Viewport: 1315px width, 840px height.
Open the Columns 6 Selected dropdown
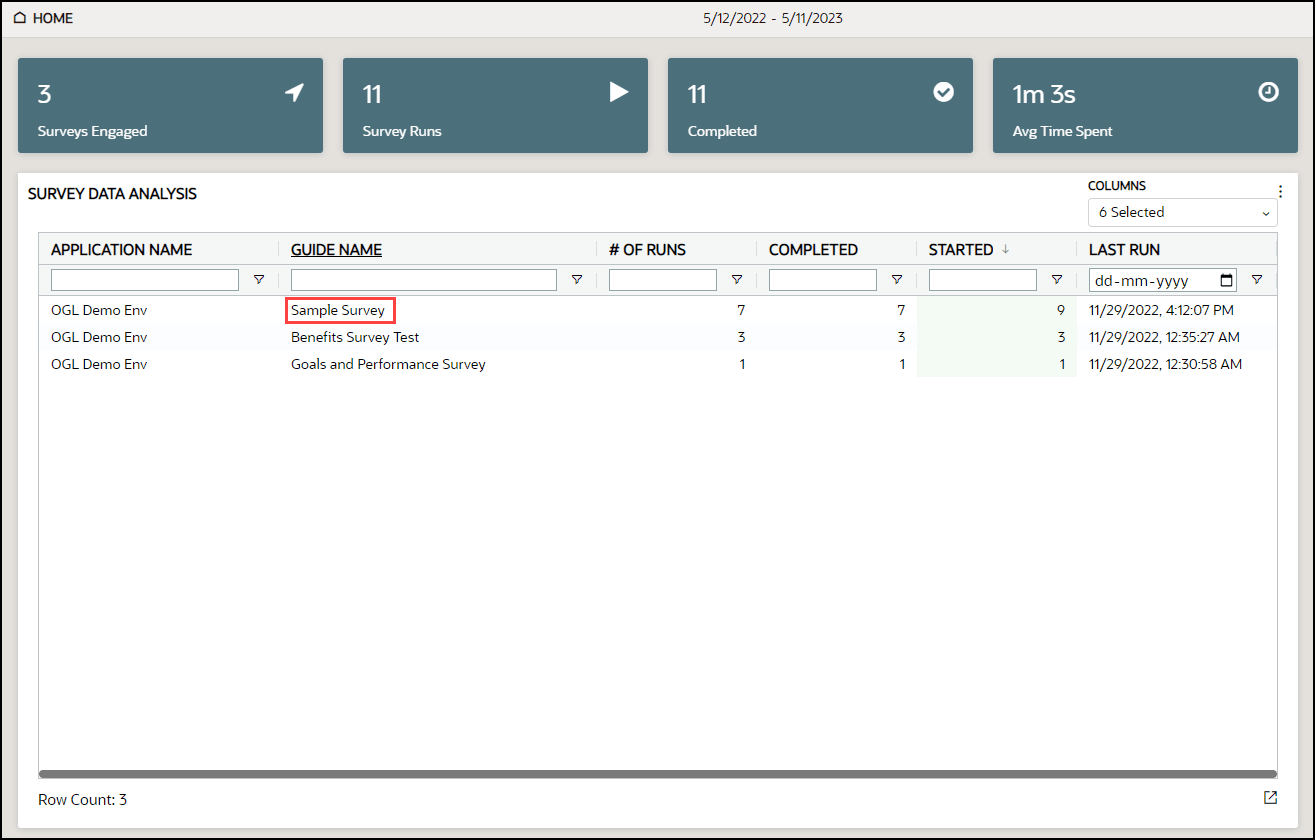1182,212
